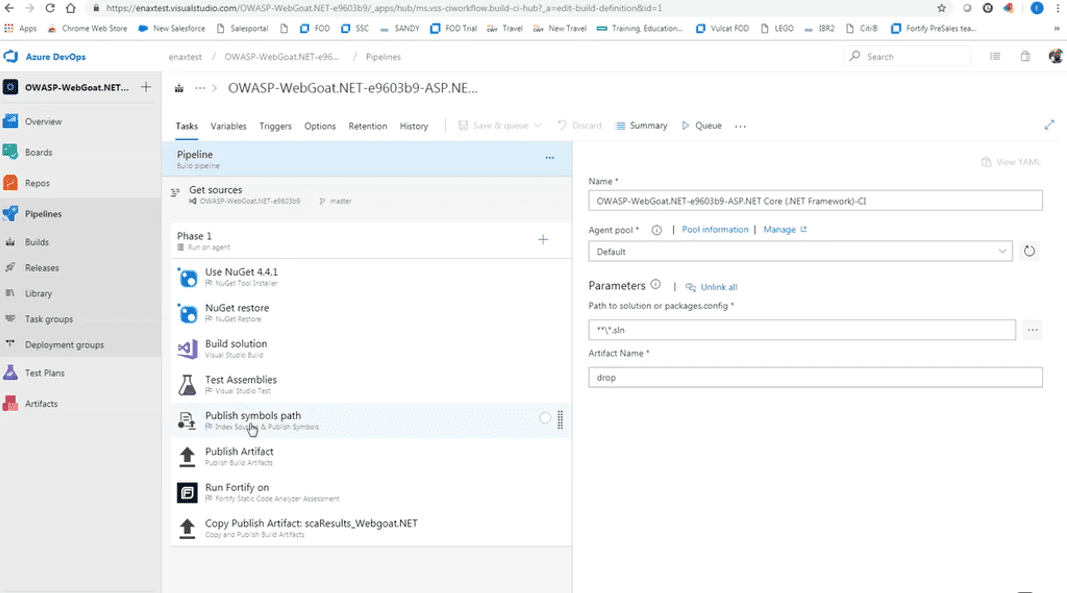
Task: Click View YAML
Action: (1011, 162)
